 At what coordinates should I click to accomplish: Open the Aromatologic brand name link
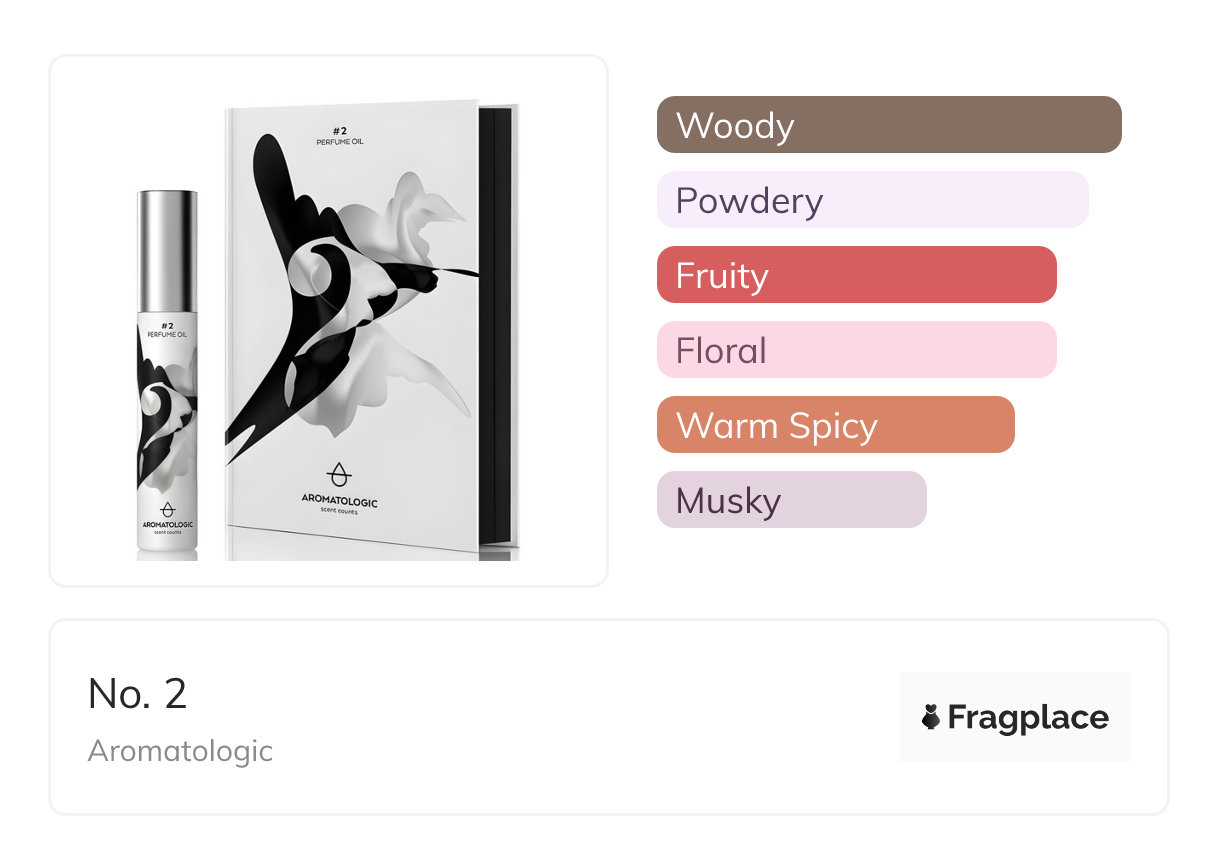tap(180, 751)
